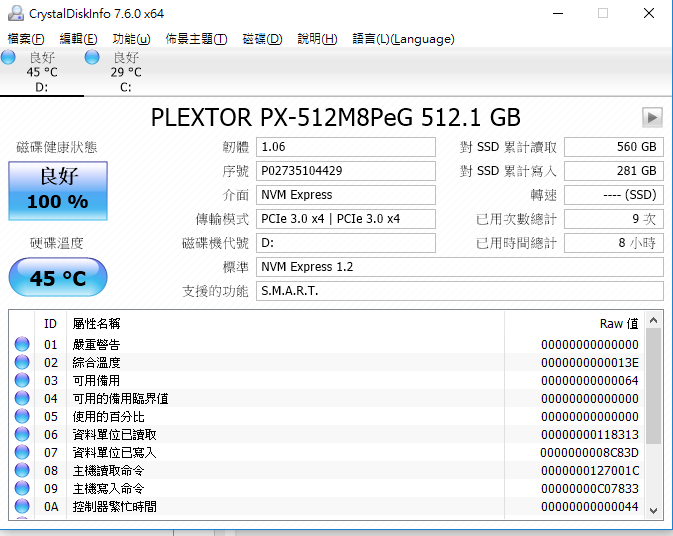Click status orb of attribute 03 可用備用

(x=22, y=380)
